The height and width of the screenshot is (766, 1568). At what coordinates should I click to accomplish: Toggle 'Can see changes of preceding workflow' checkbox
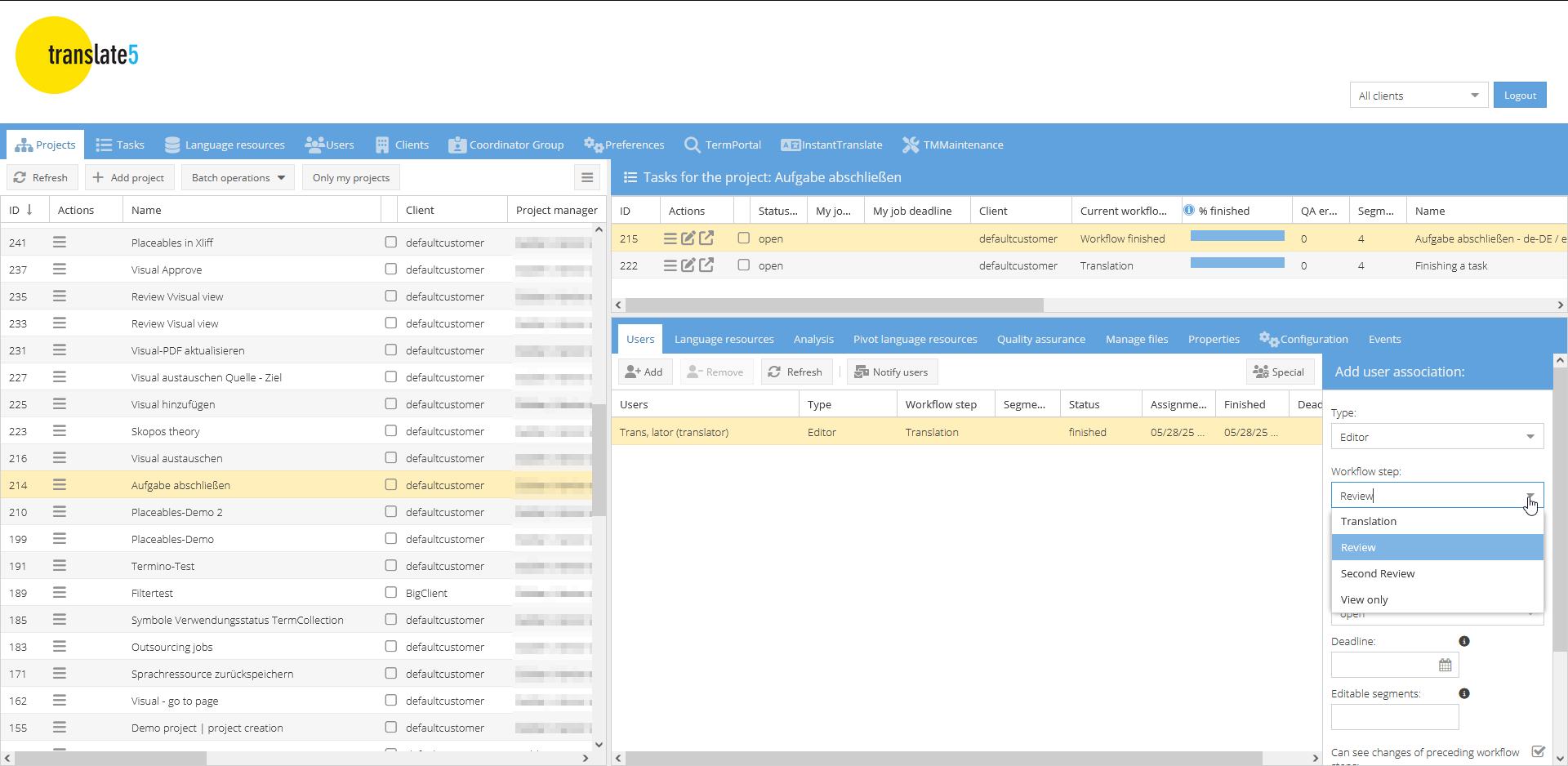(1539, 751)
